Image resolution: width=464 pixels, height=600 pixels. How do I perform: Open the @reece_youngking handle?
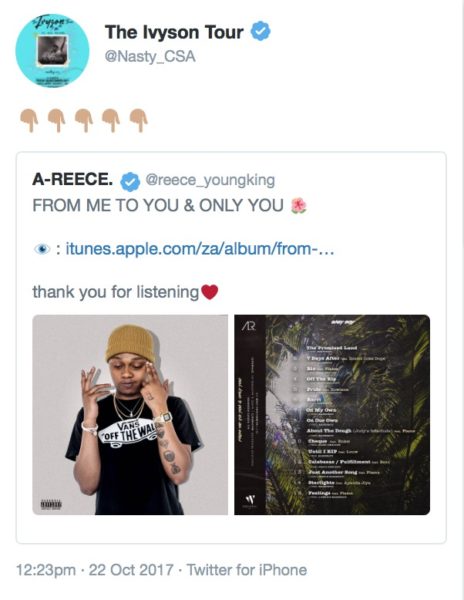(x=210, y=180)
